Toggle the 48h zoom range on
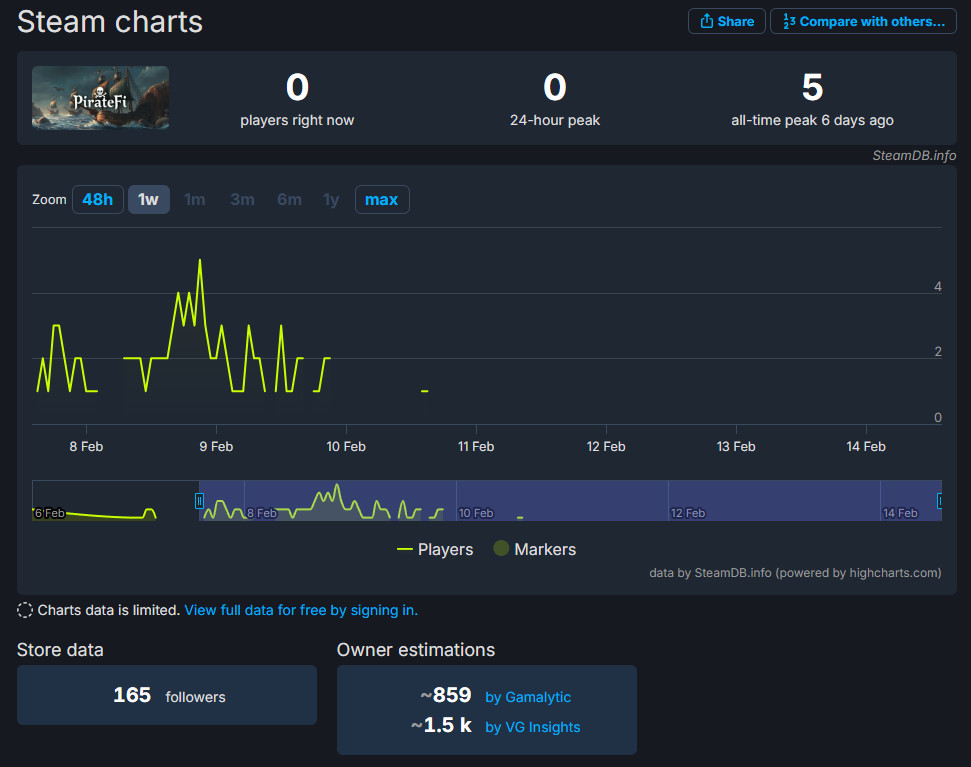The image size is (971, 767). click(97, 199)
